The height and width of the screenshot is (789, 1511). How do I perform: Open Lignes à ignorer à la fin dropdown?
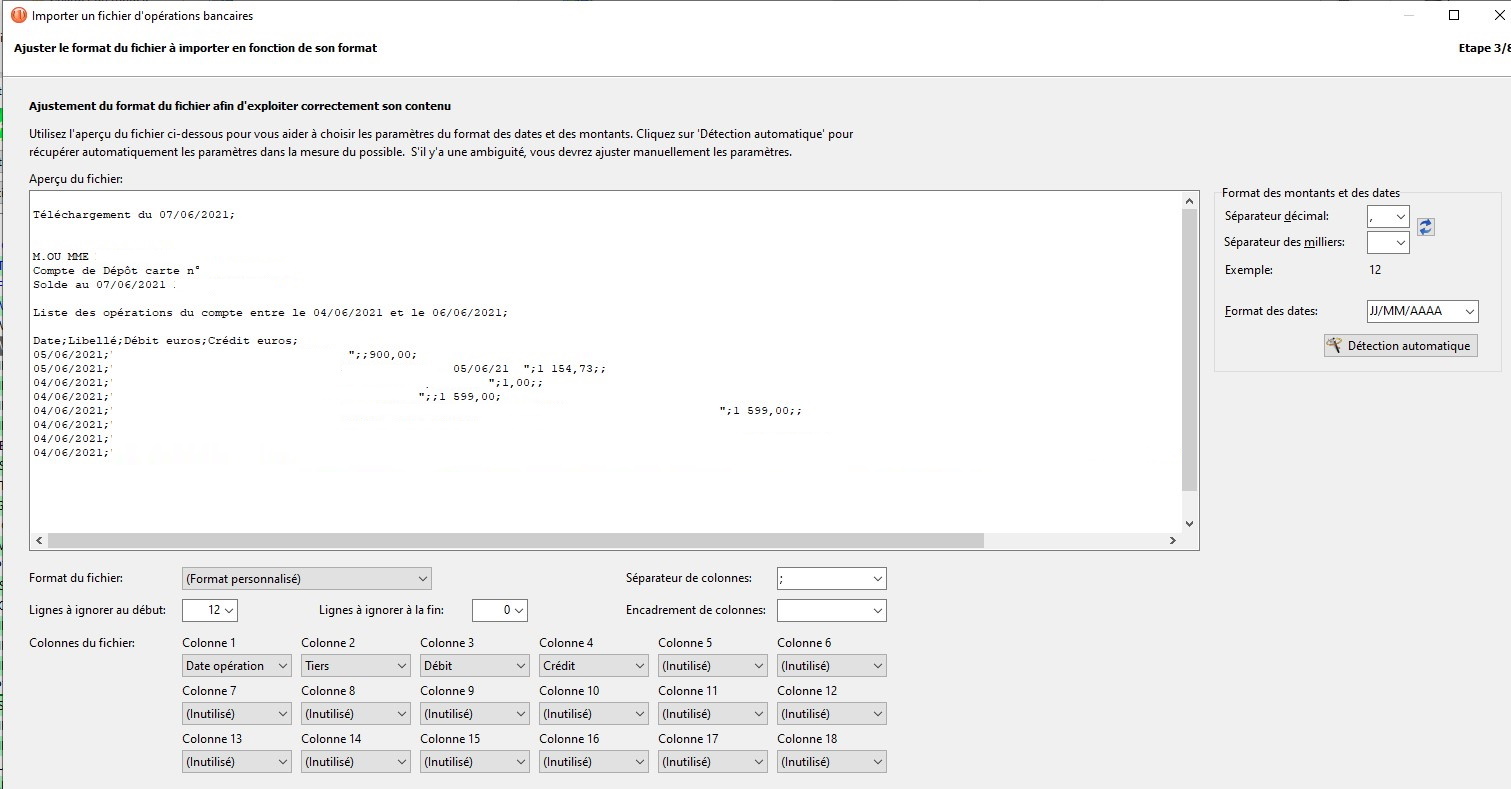coord(499,610)
